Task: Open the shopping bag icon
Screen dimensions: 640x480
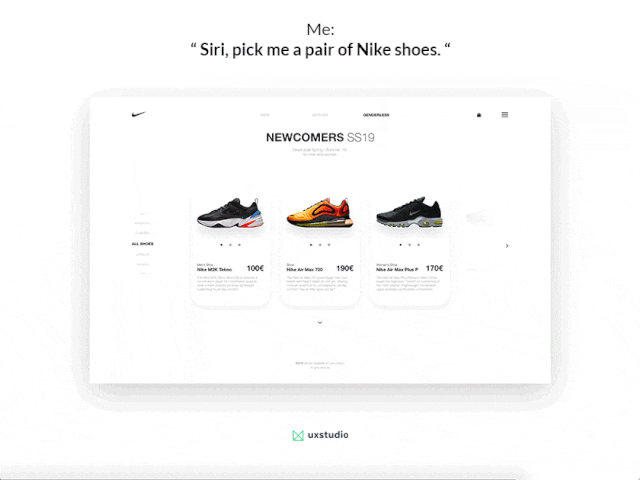Action: coord(479,115)
